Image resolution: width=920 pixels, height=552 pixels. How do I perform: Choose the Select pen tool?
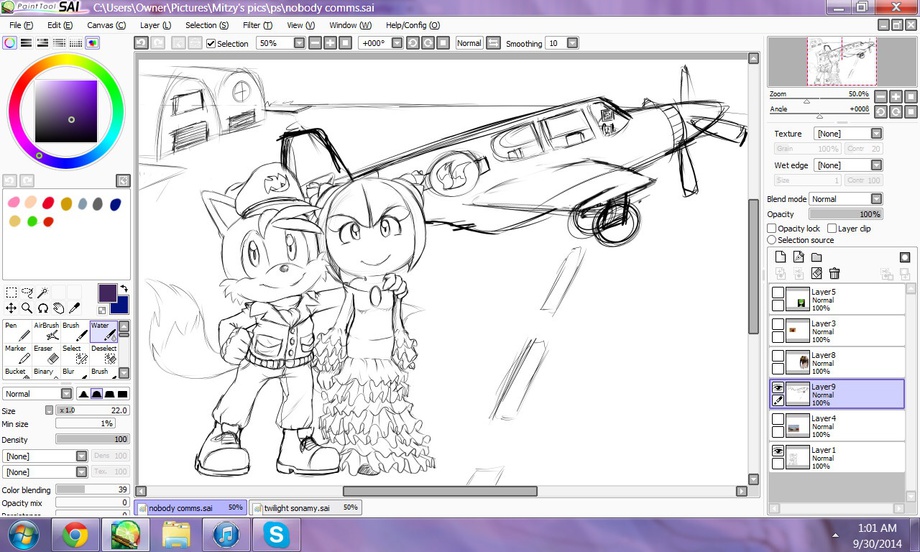pyautogui.click(x=75, y=355)
